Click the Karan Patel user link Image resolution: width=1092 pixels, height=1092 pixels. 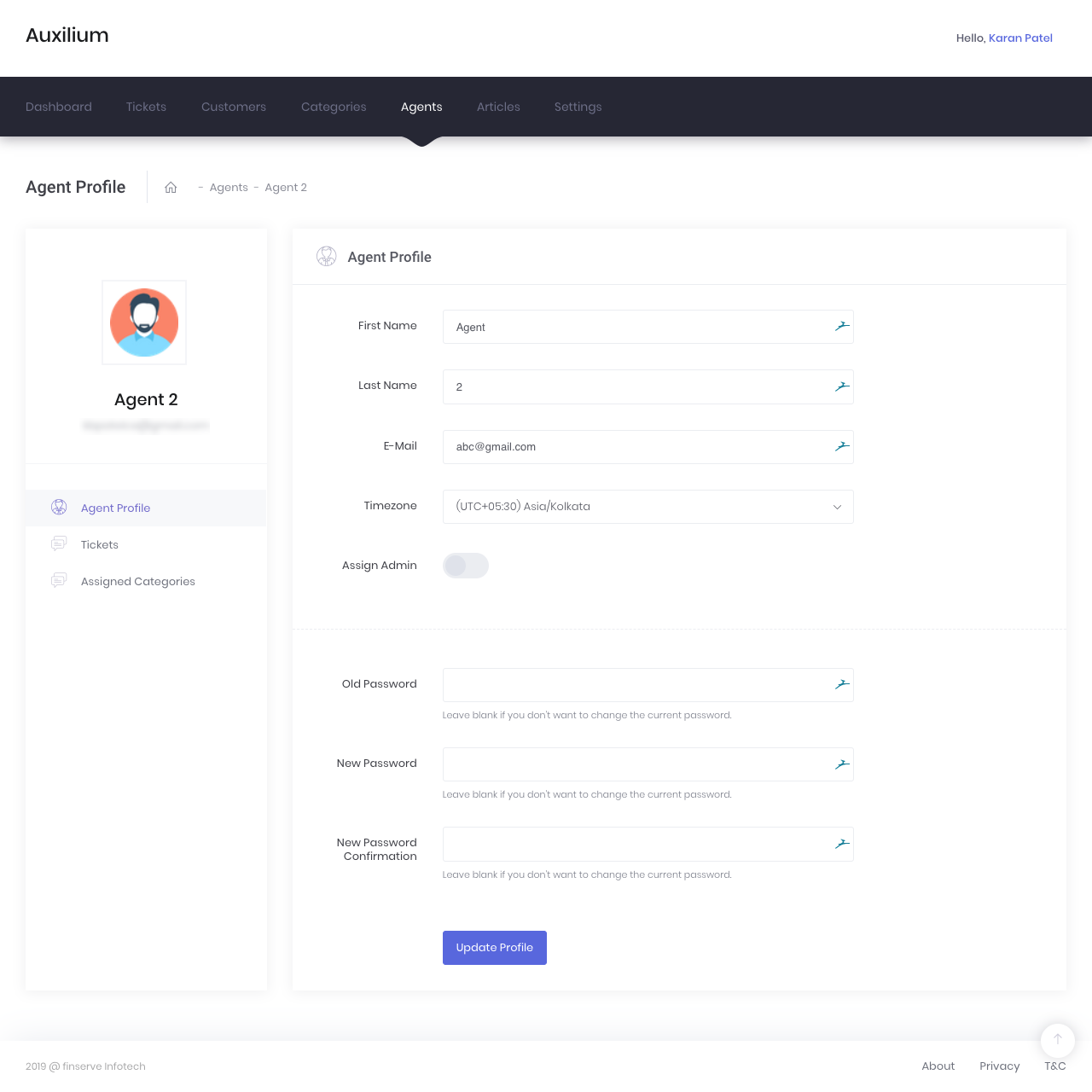point(1020,38)
